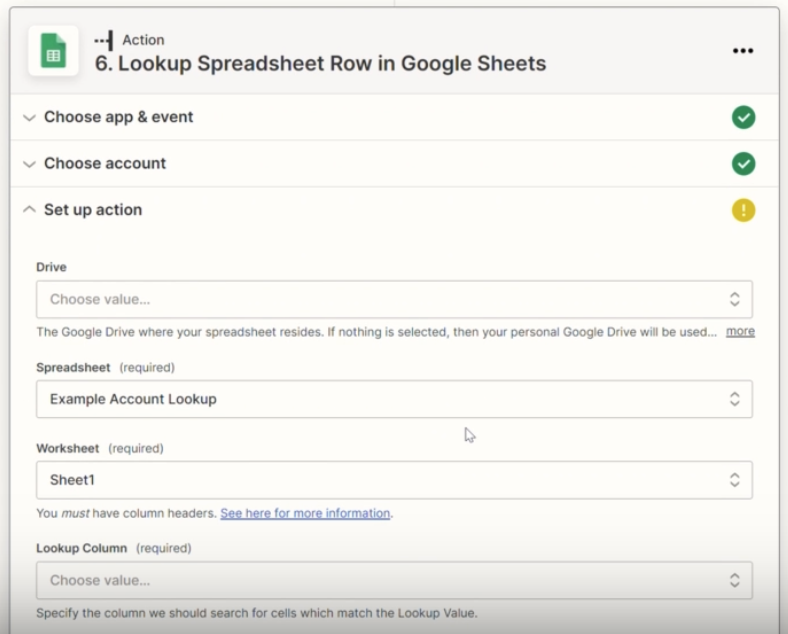Click the arrows icon on the Drive field
788x634 pixels.
[x=735, y=299]
